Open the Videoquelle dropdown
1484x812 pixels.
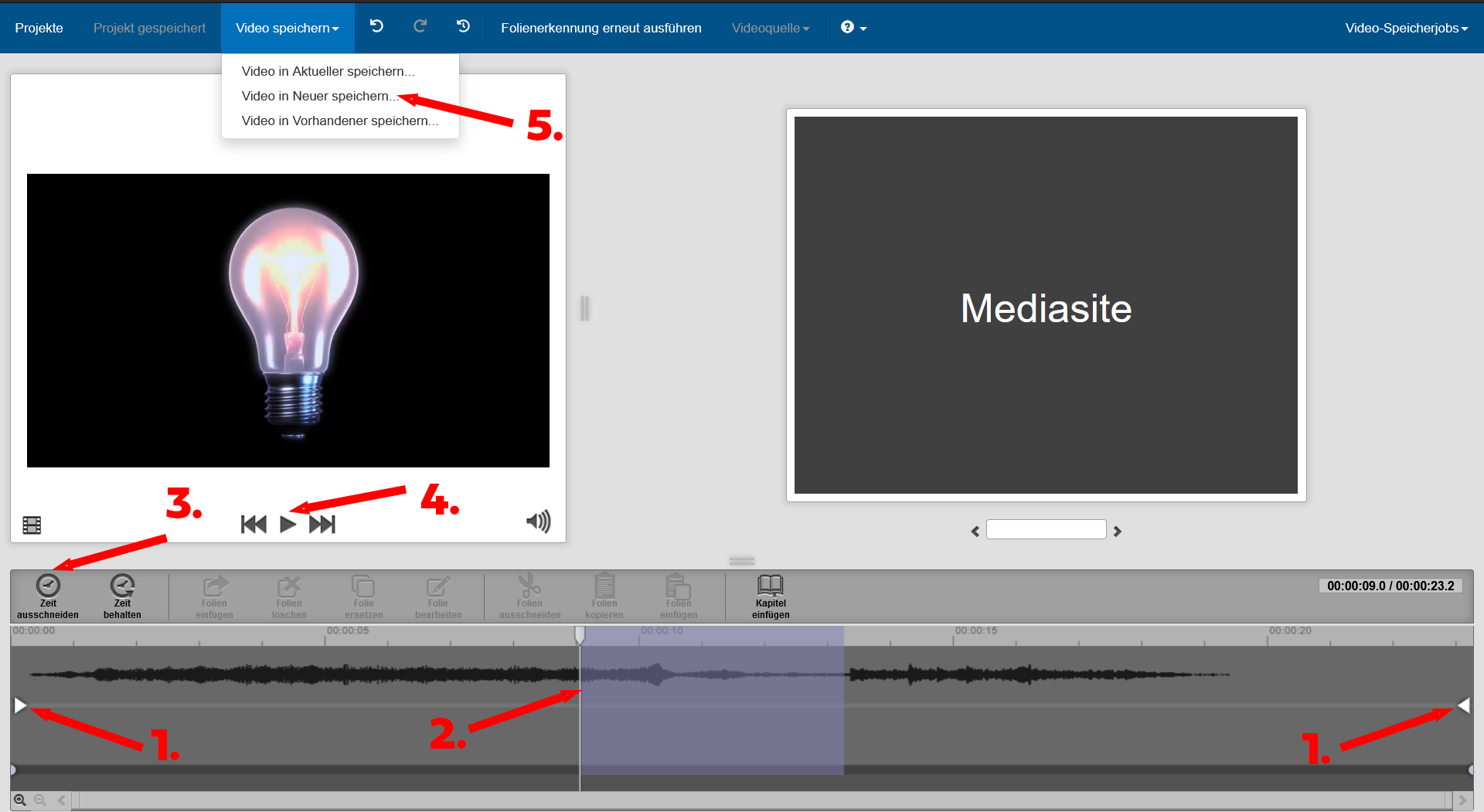pos(770,28)
